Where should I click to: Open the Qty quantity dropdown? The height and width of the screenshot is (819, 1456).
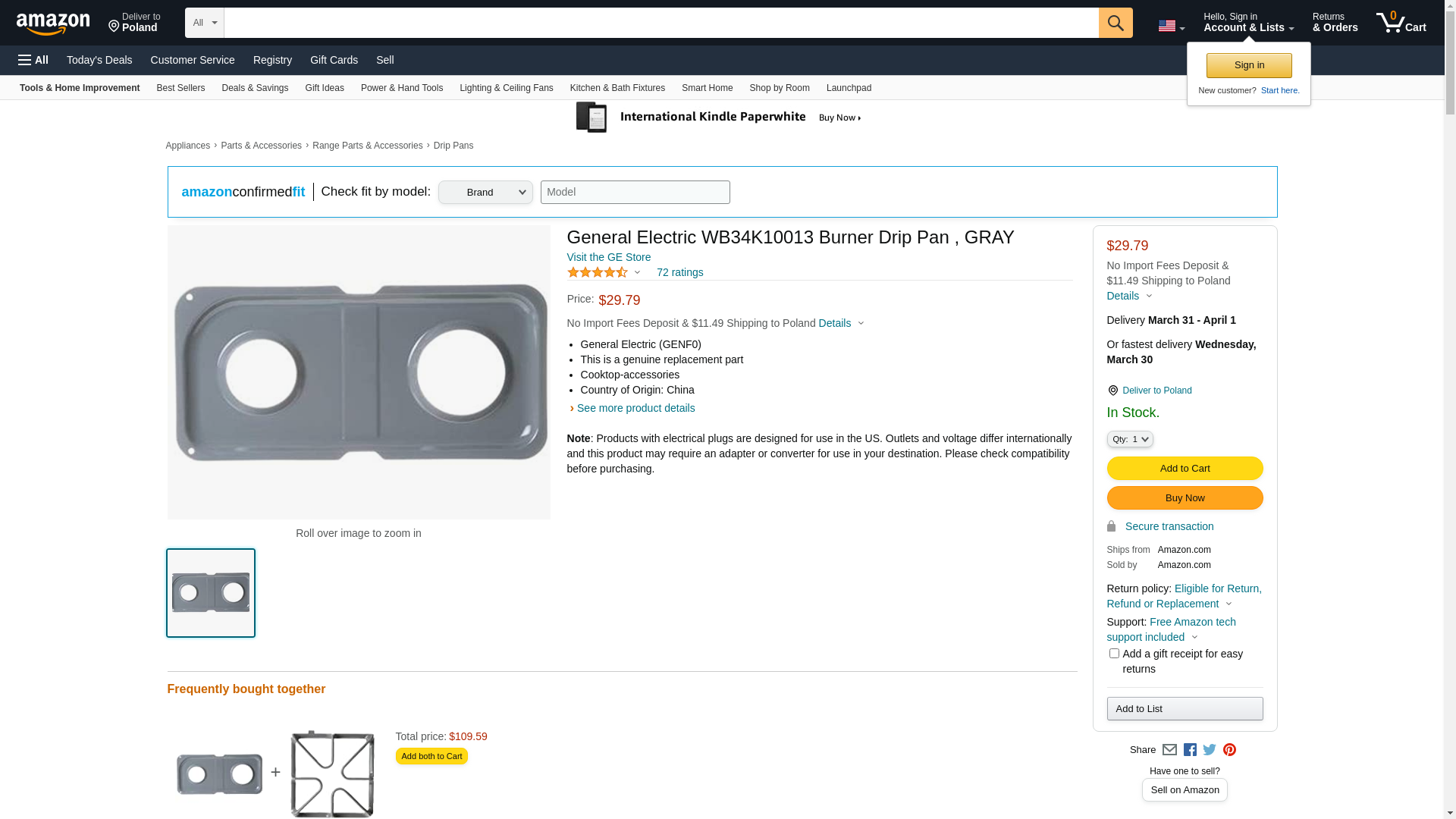(x=1130, y=440)
